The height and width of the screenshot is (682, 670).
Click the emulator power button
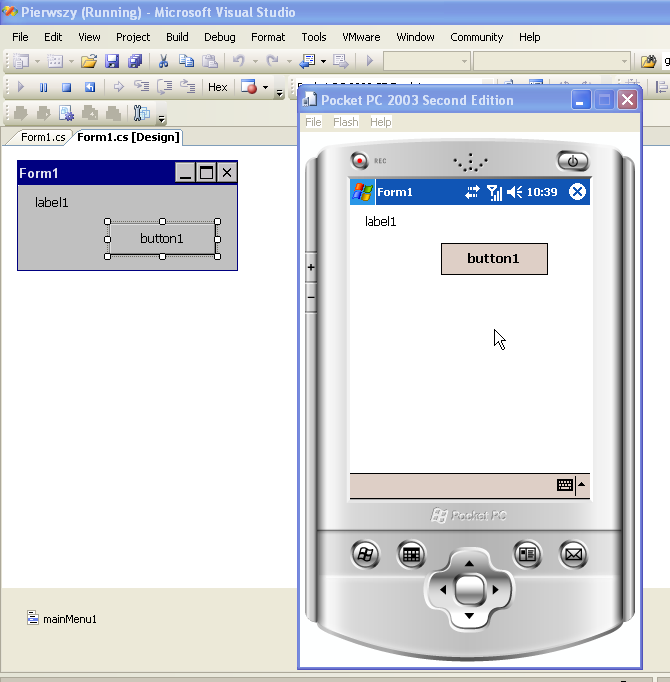point(573,161)
